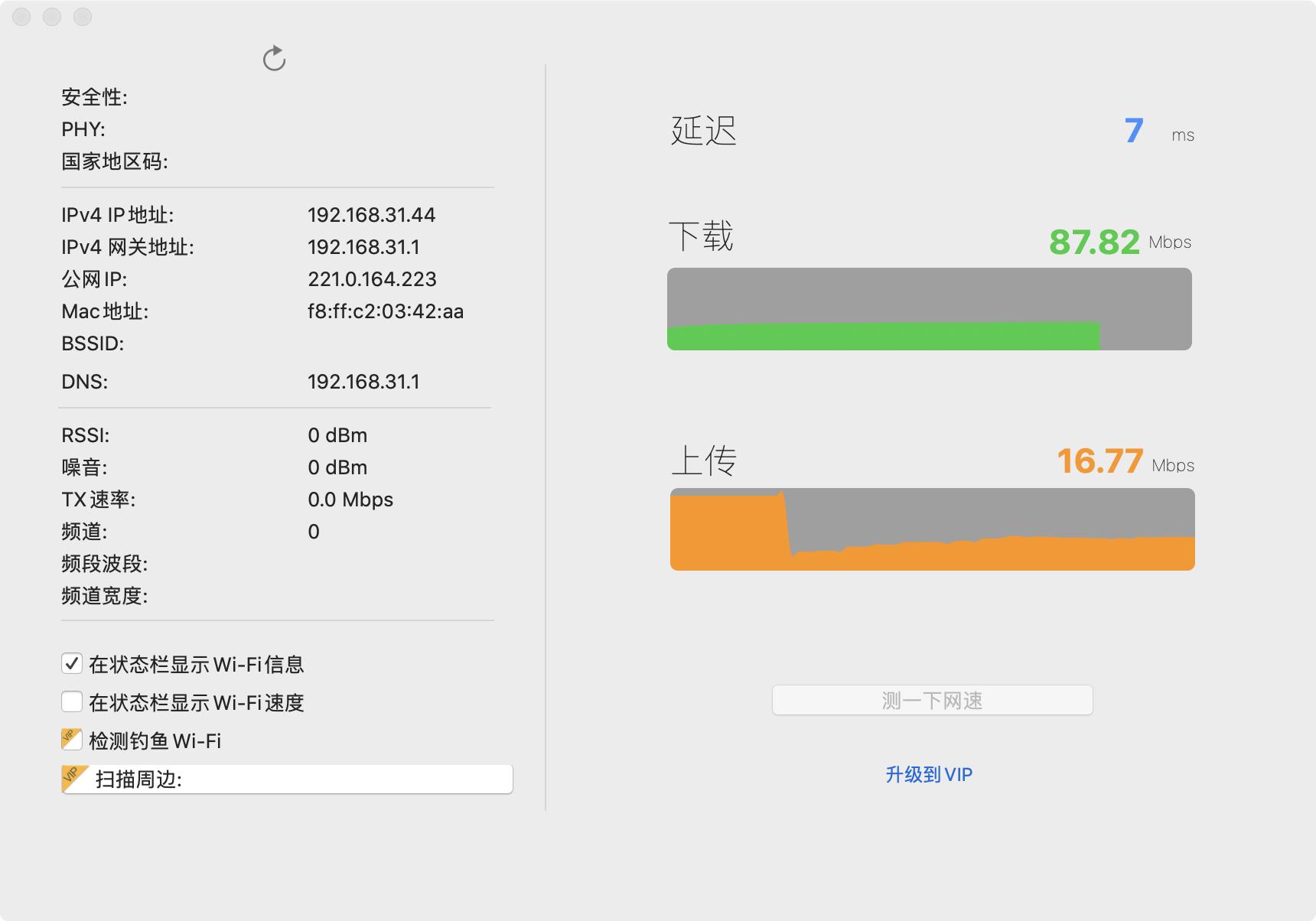The height and width of the screenshot is (921, 1316).
Task: Click the 扫描周边 scan nearby field
Action: 306,779
